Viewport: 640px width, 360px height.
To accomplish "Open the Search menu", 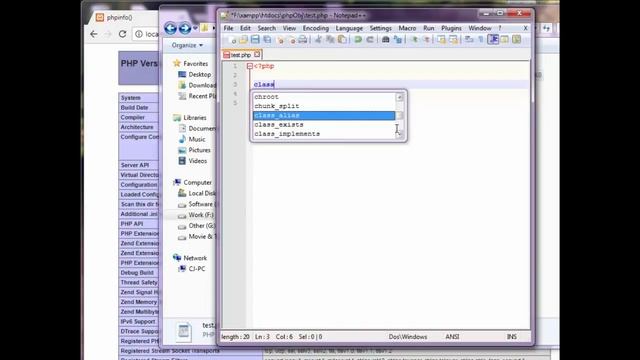I will 267,28.
